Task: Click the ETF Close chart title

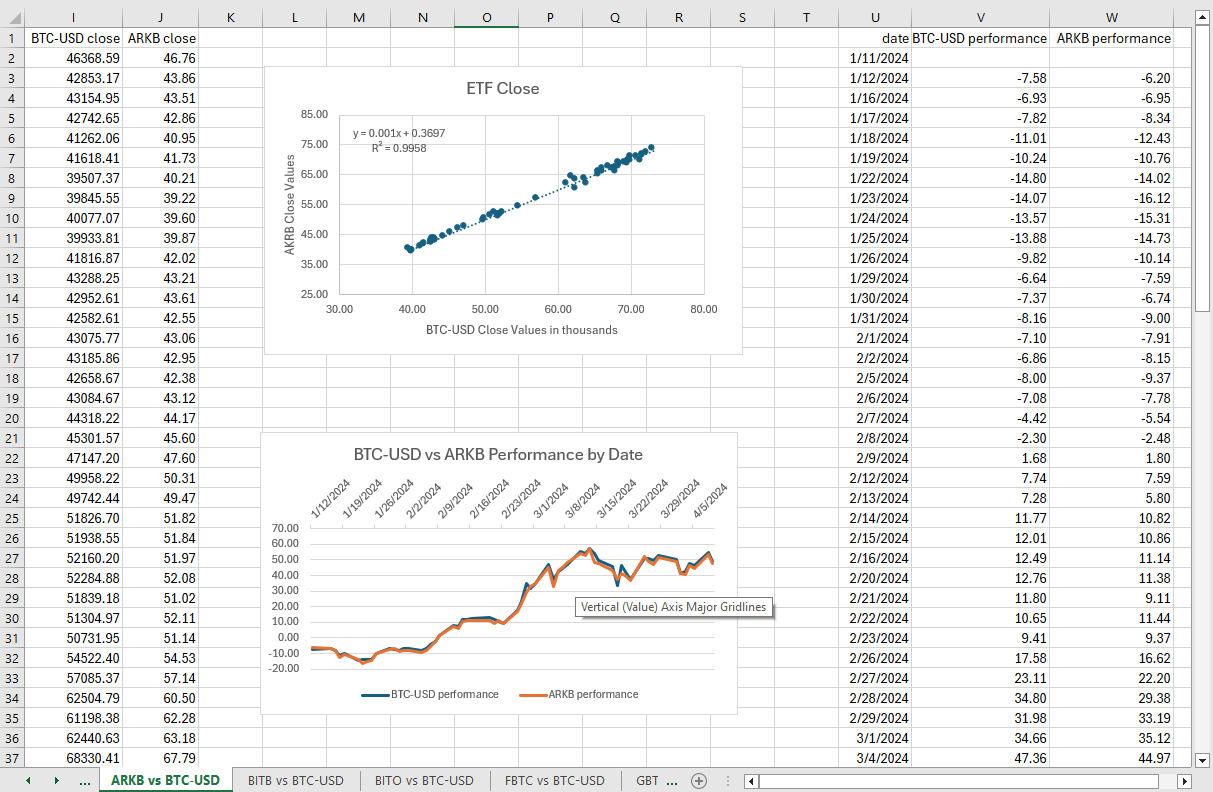Action: pyautogui.click(x=503, y=88)
